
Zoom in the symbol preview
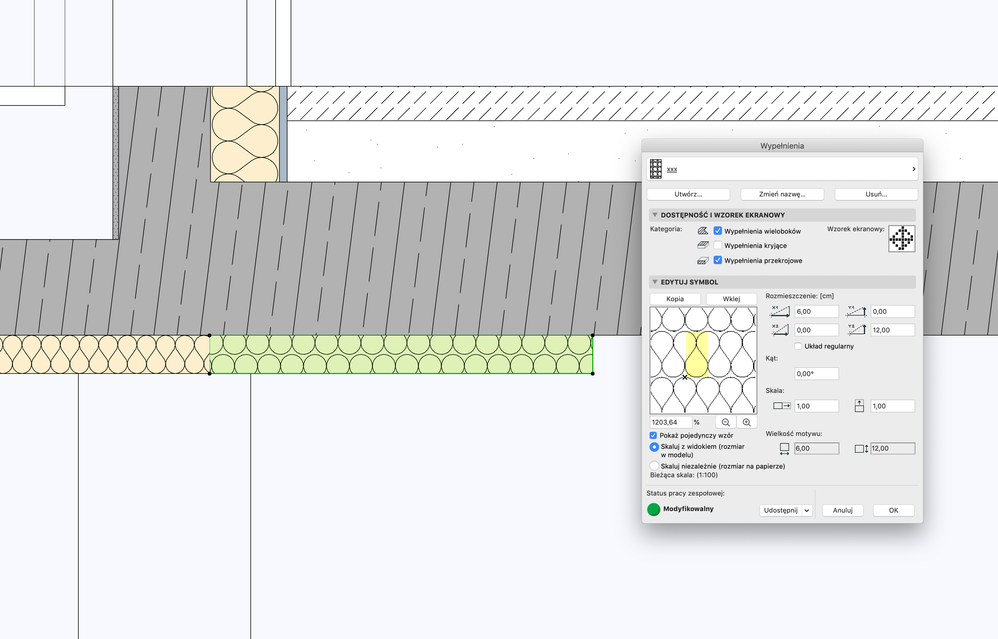[x=747, y=422]
